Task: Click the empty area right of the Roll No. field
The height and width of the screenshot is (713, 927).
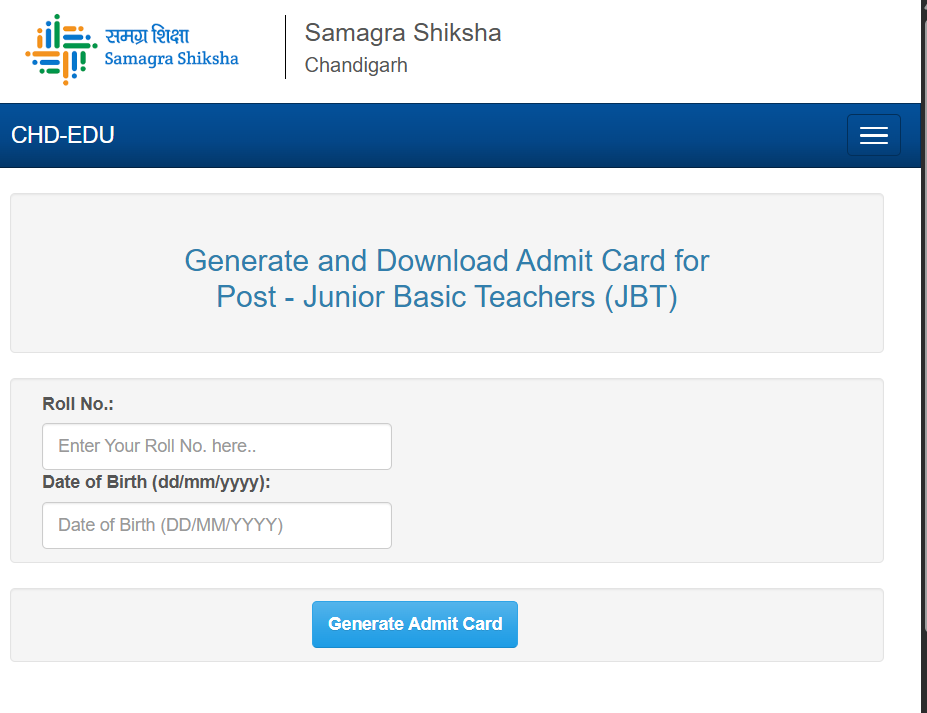Action: [630, 447]
